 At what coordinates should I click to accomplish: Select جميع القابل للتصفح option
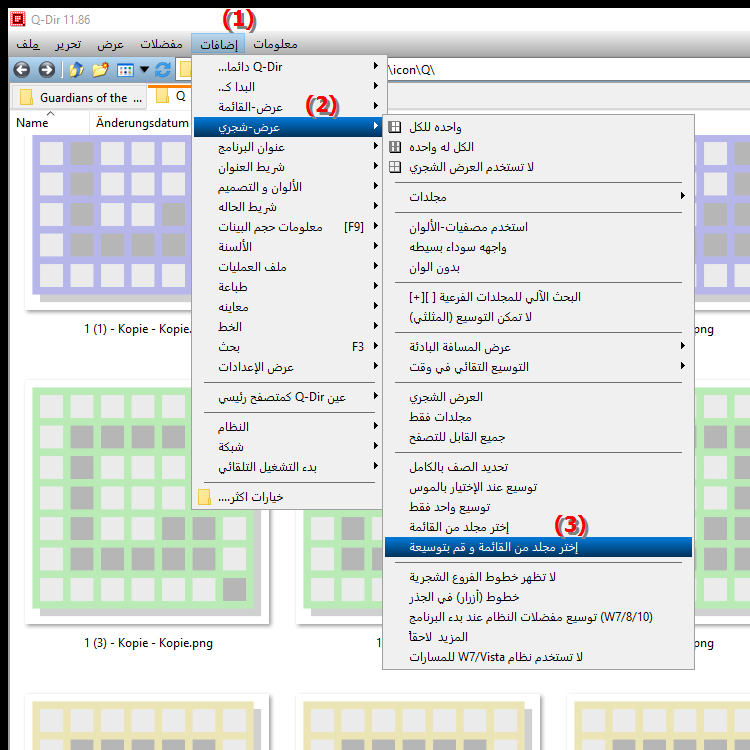click(538, 437)
